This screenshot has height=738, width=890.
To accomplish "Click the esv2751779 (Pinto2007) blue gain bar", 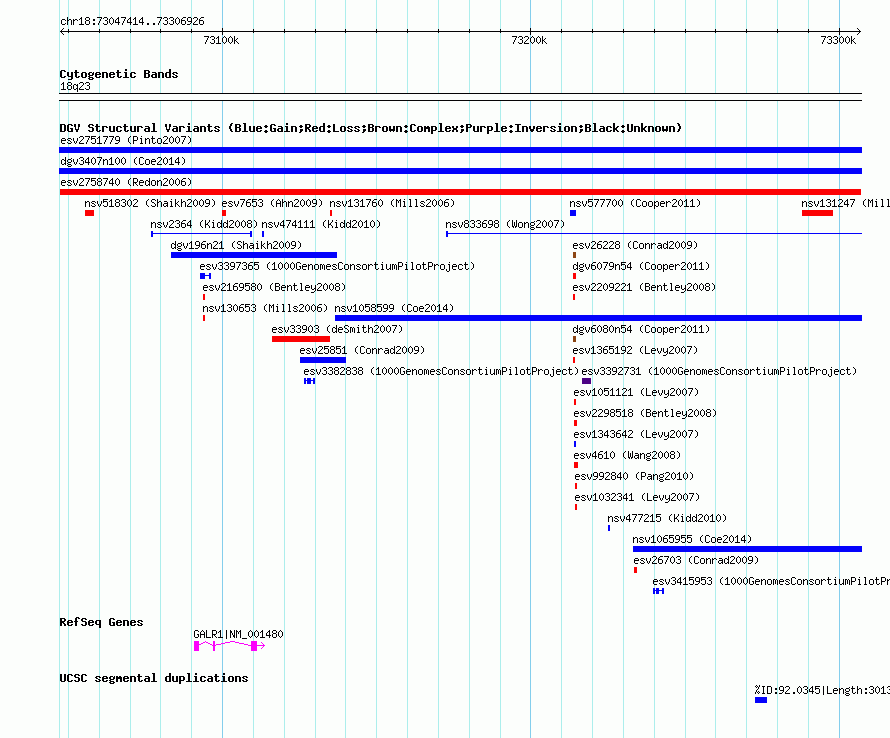I will point(460,150).
